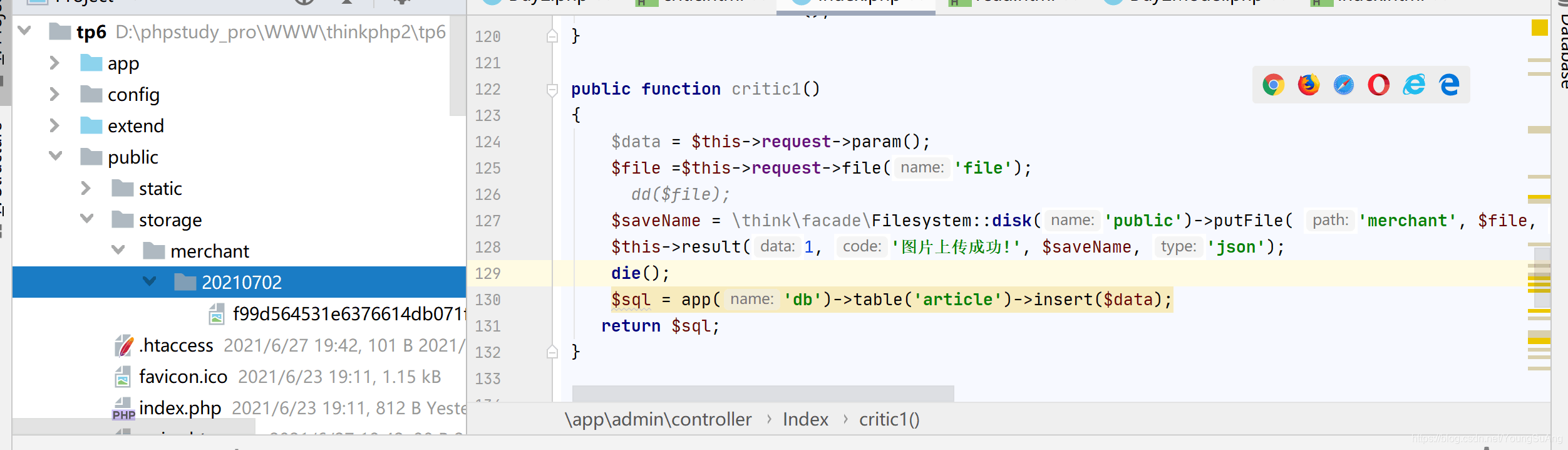The height and width of the screenshot is (450, 1568).
Task: Click 'public function critic1()' declaration
Action: [695, 89]
